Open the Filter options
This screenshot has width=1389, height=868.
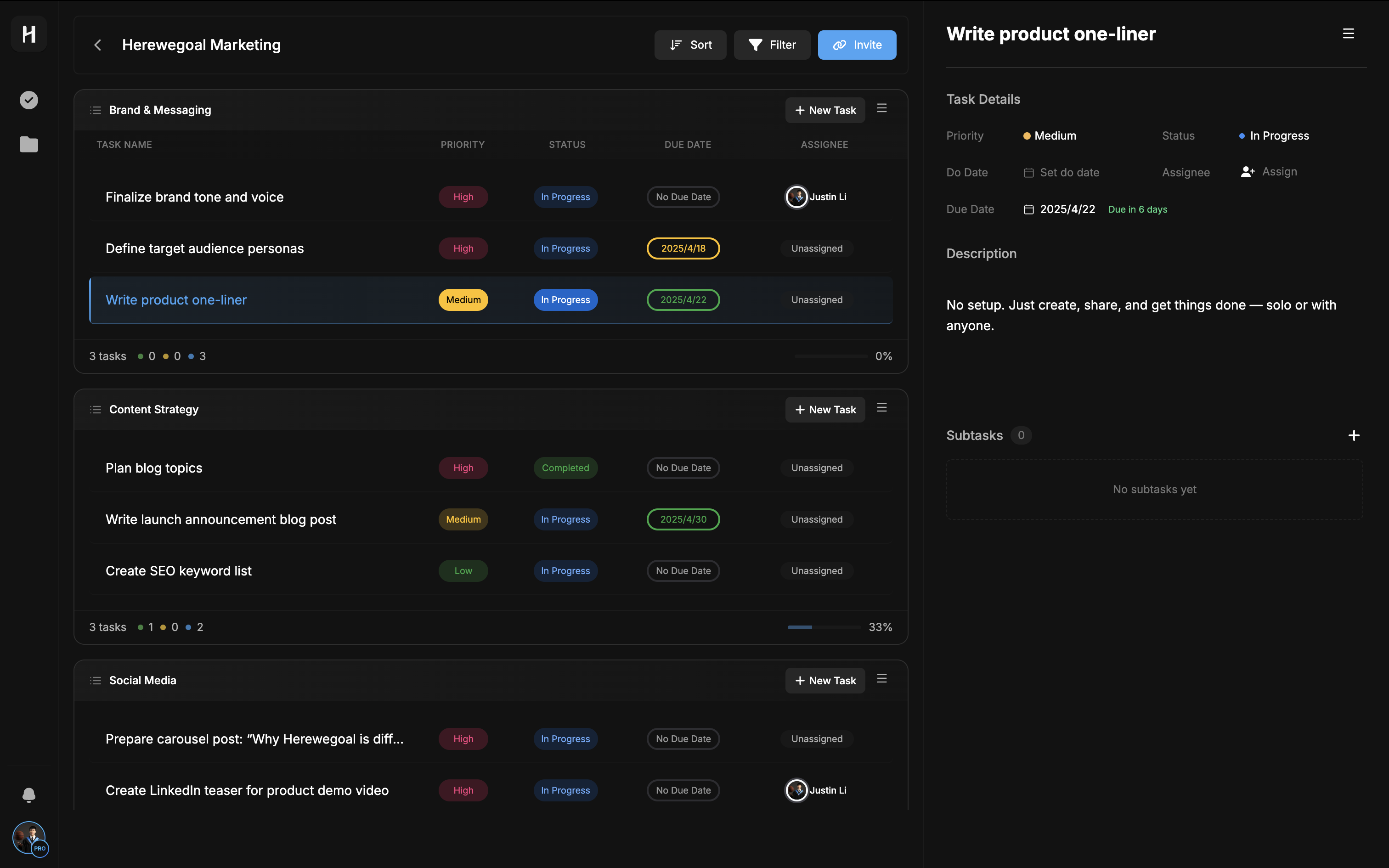(x=772, y=45)
